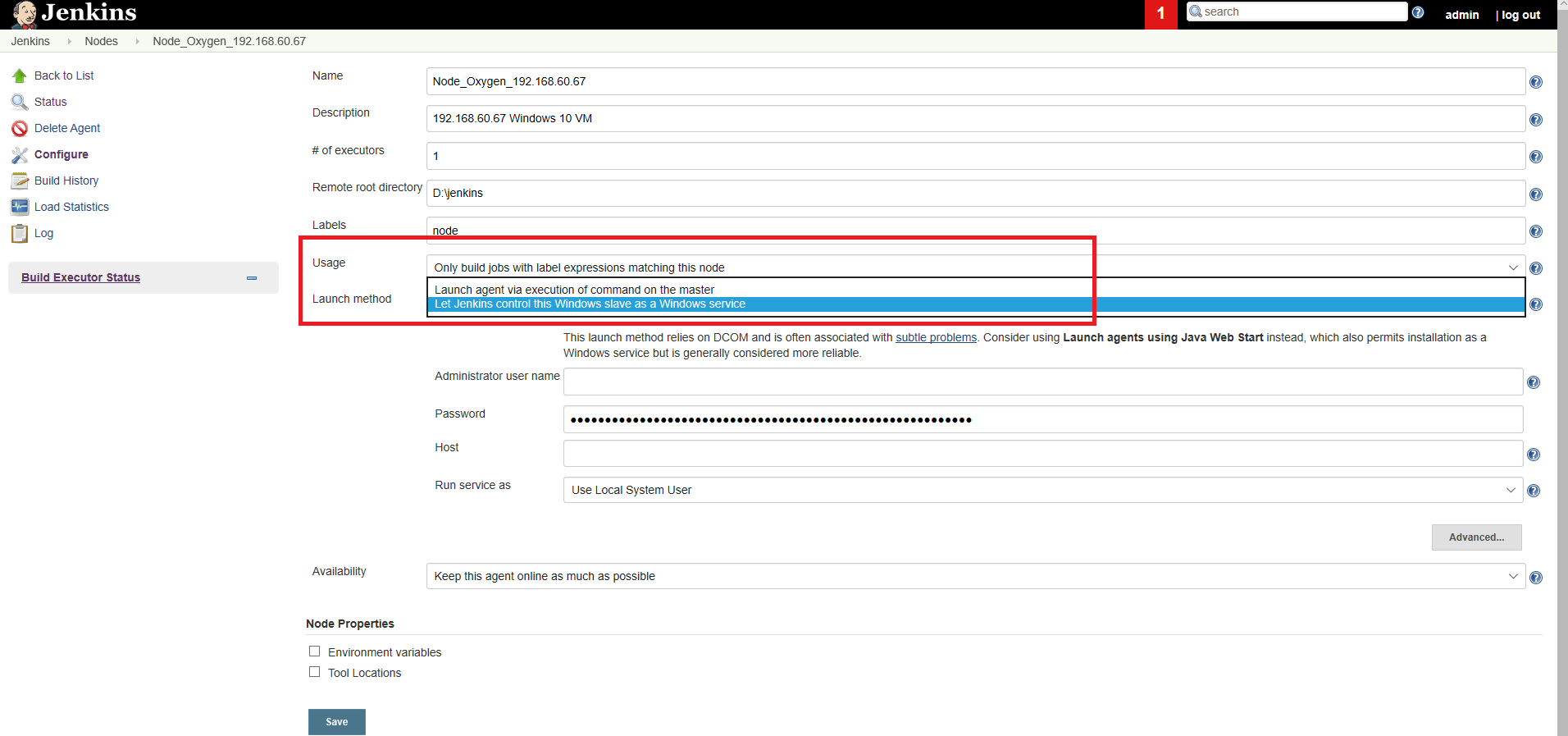Click into the Description text field
1568x736 pixels.
coord(976,118)
